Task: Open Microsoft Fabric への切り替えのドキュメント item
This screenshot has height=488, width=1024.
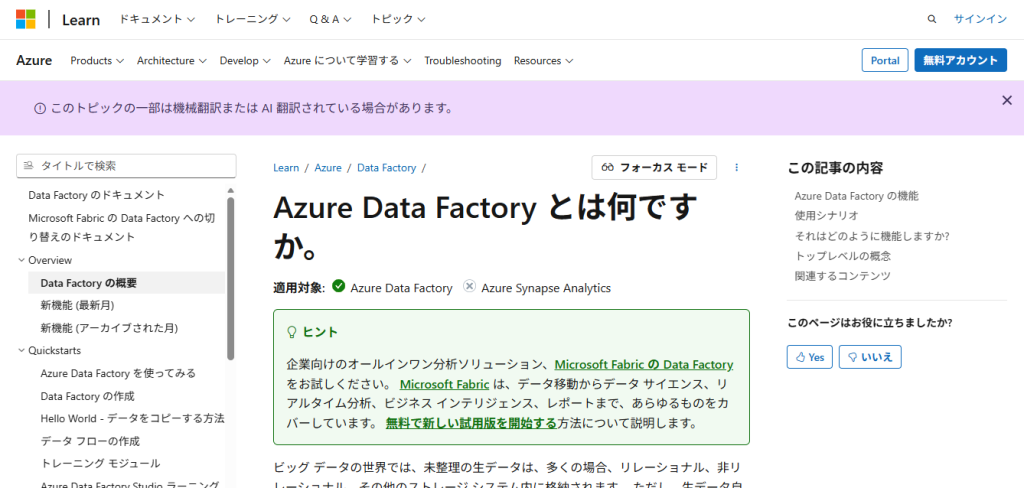Action: 121,227
